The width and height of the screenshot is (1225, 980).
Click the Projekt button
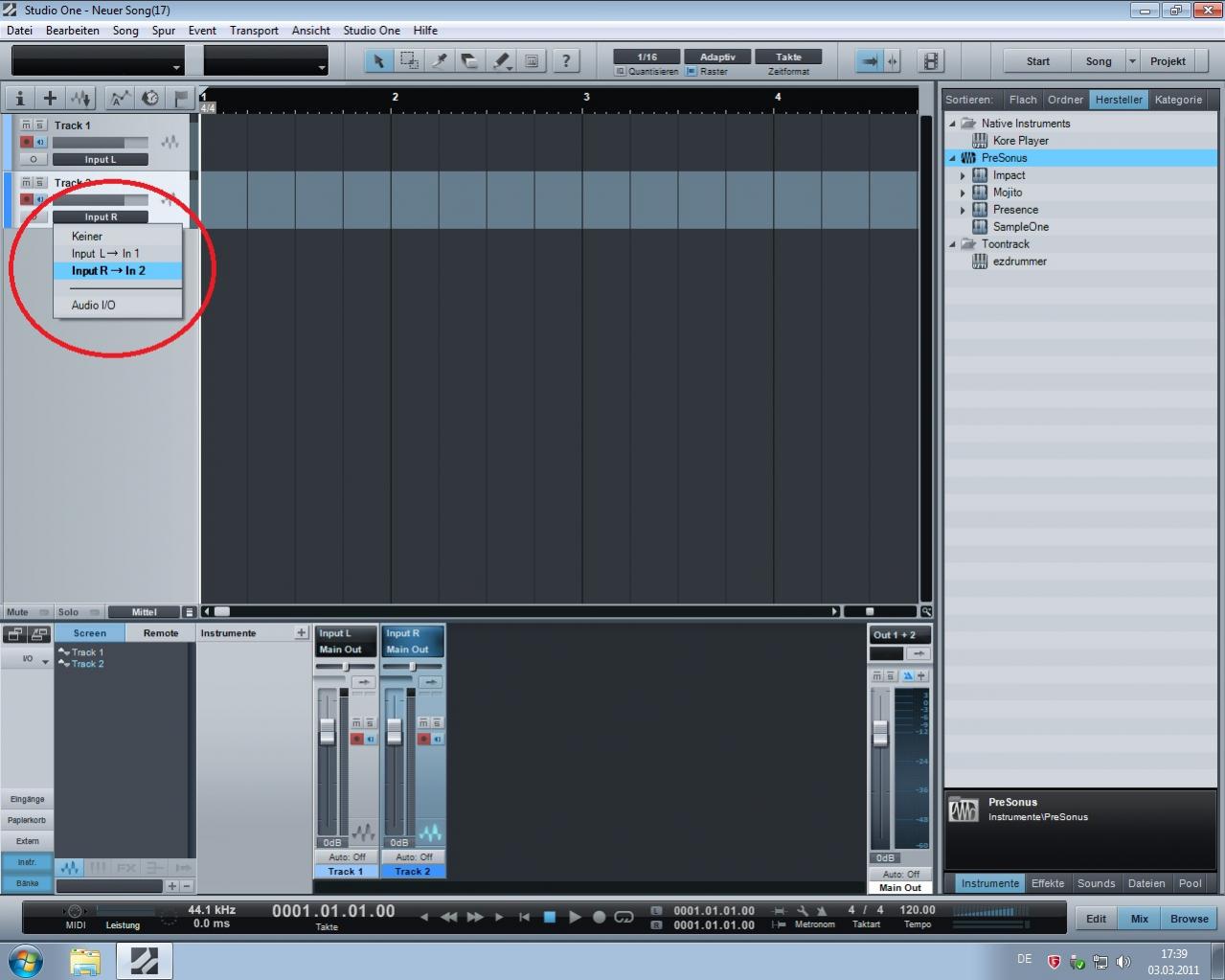[x=1168, y=61]
